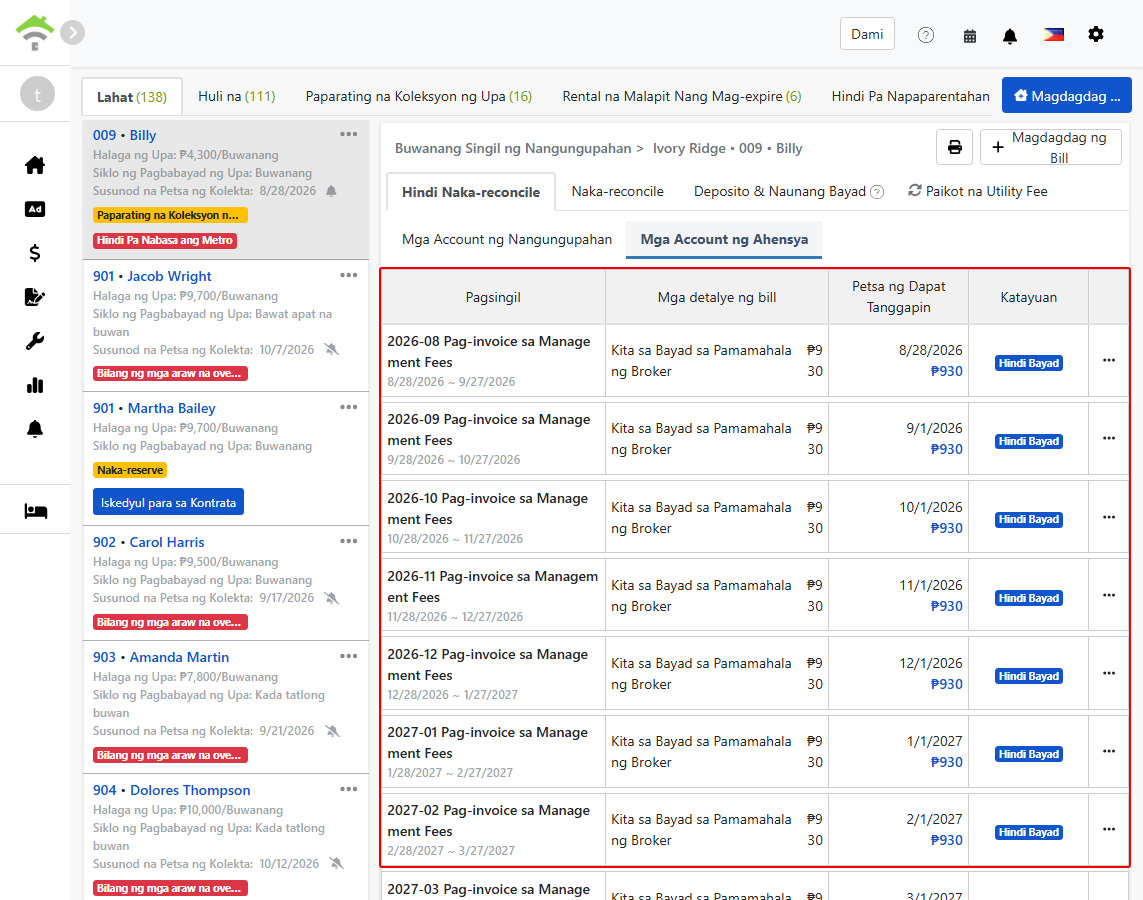The height and width of the screenshot is (900, 1143).
Task: Open row actions for the 2026-10 invoice
Action: click(x=1109, y=517)
